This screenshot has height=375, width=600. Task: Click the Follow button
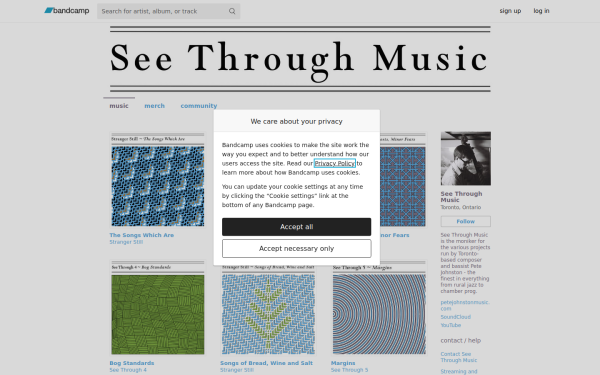466,222
